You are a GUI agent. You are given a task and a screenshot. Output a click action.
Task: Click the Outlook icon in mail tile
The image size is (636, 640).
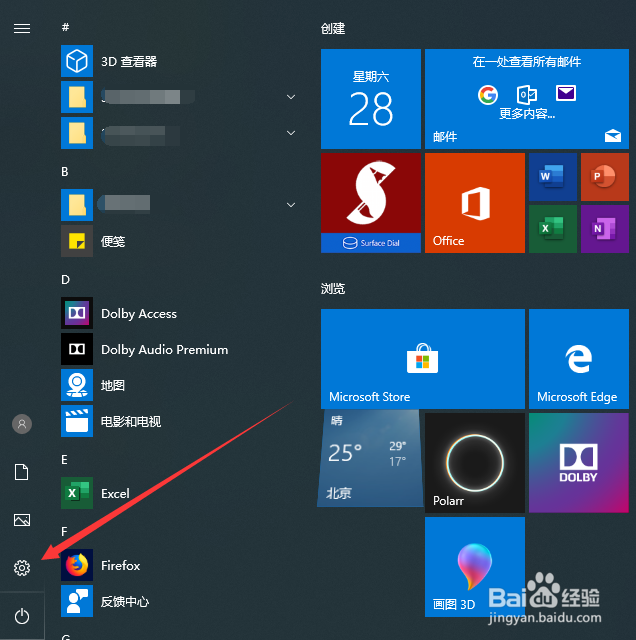coord(527,95)
